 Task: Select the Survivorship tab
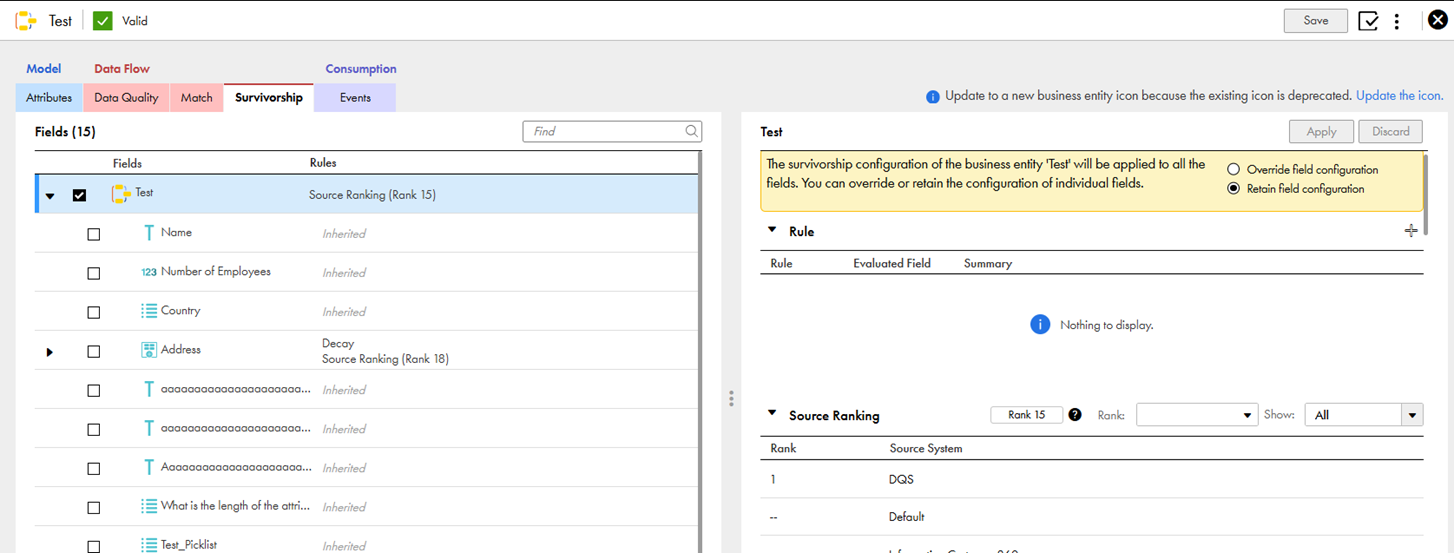269,98
